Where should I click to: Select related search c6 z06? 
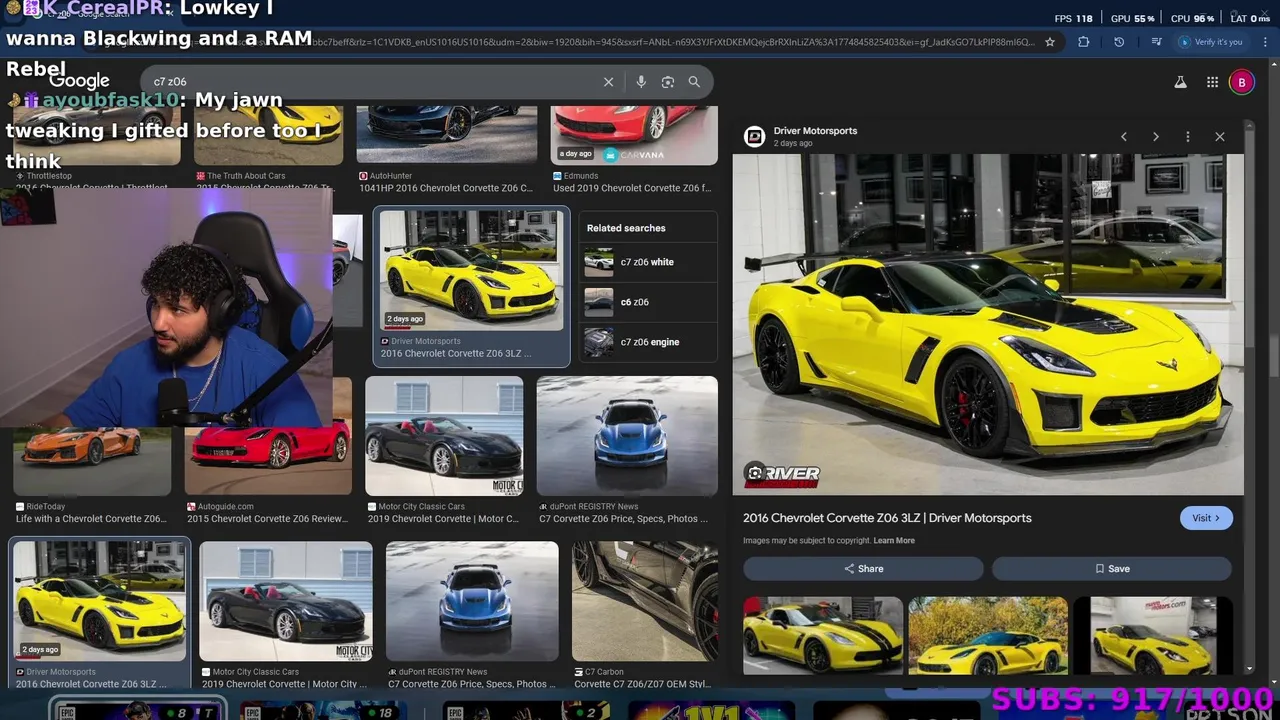tap(648, 302)
